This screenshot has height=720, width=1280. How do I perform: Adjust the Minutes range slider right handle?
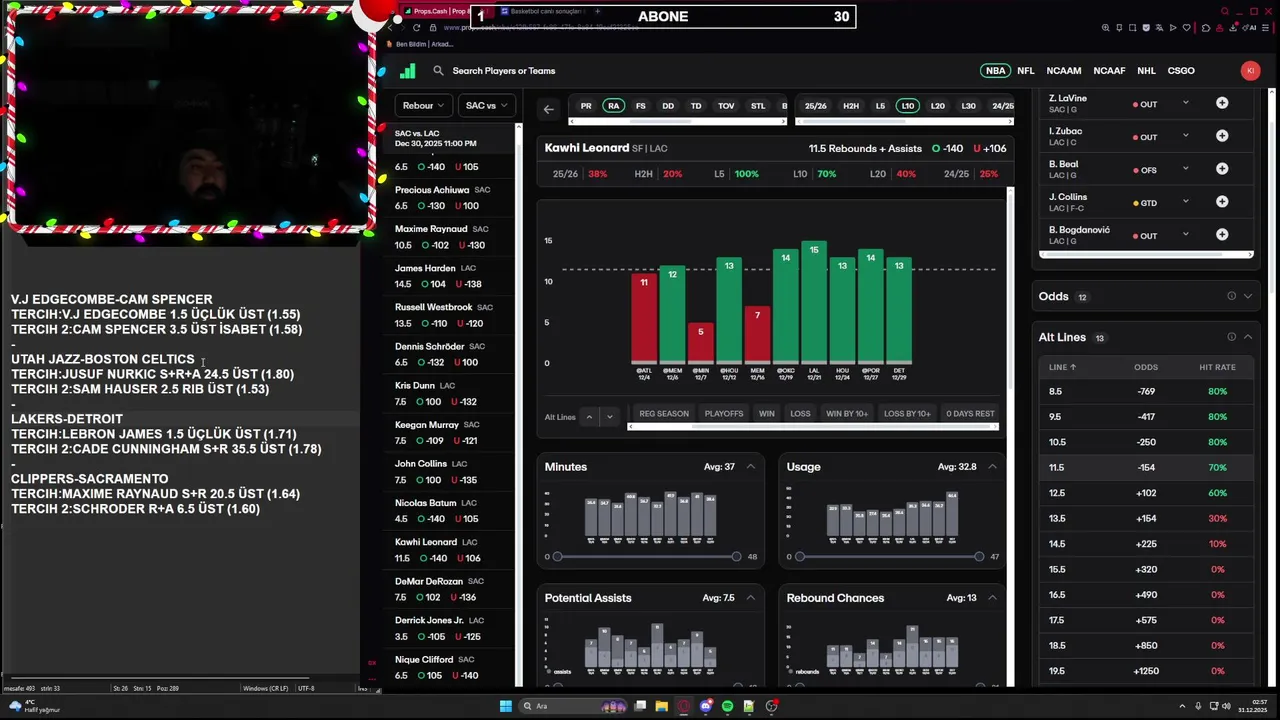736,556
